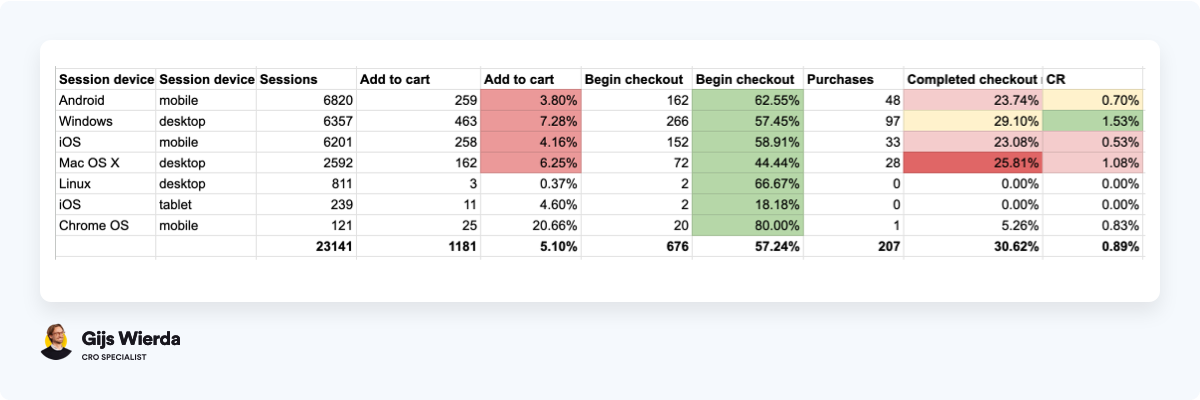Viewport: 1200px width, 400px height.
Task: Click the Gijs Wierda author name
Action: [x=131, y=339]
